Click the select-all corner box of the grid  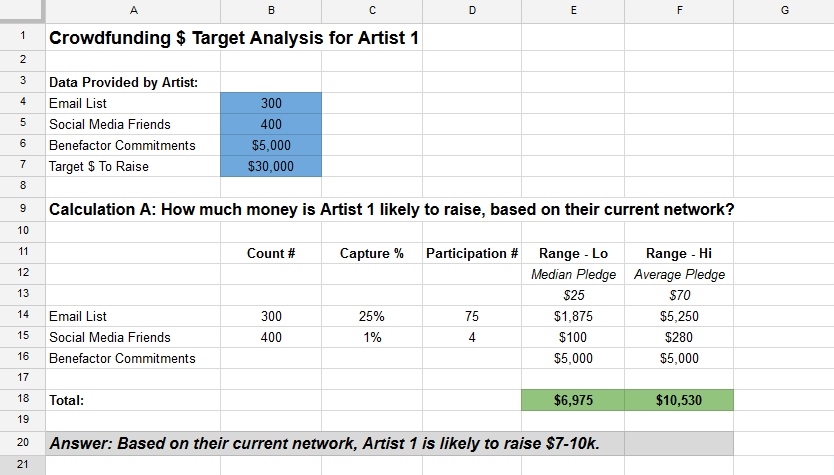coord(22,11)
